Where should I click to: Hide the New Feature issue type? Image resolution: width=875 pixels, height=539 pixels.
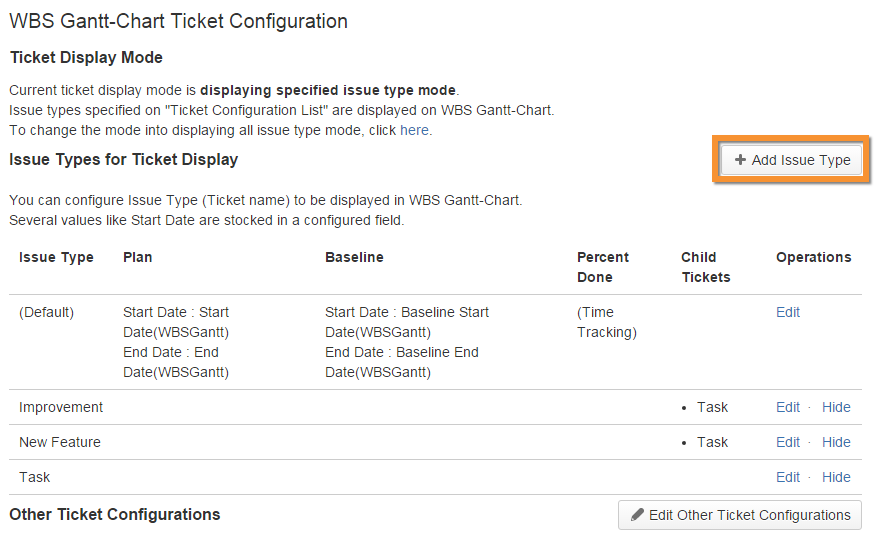coord(836,442)
